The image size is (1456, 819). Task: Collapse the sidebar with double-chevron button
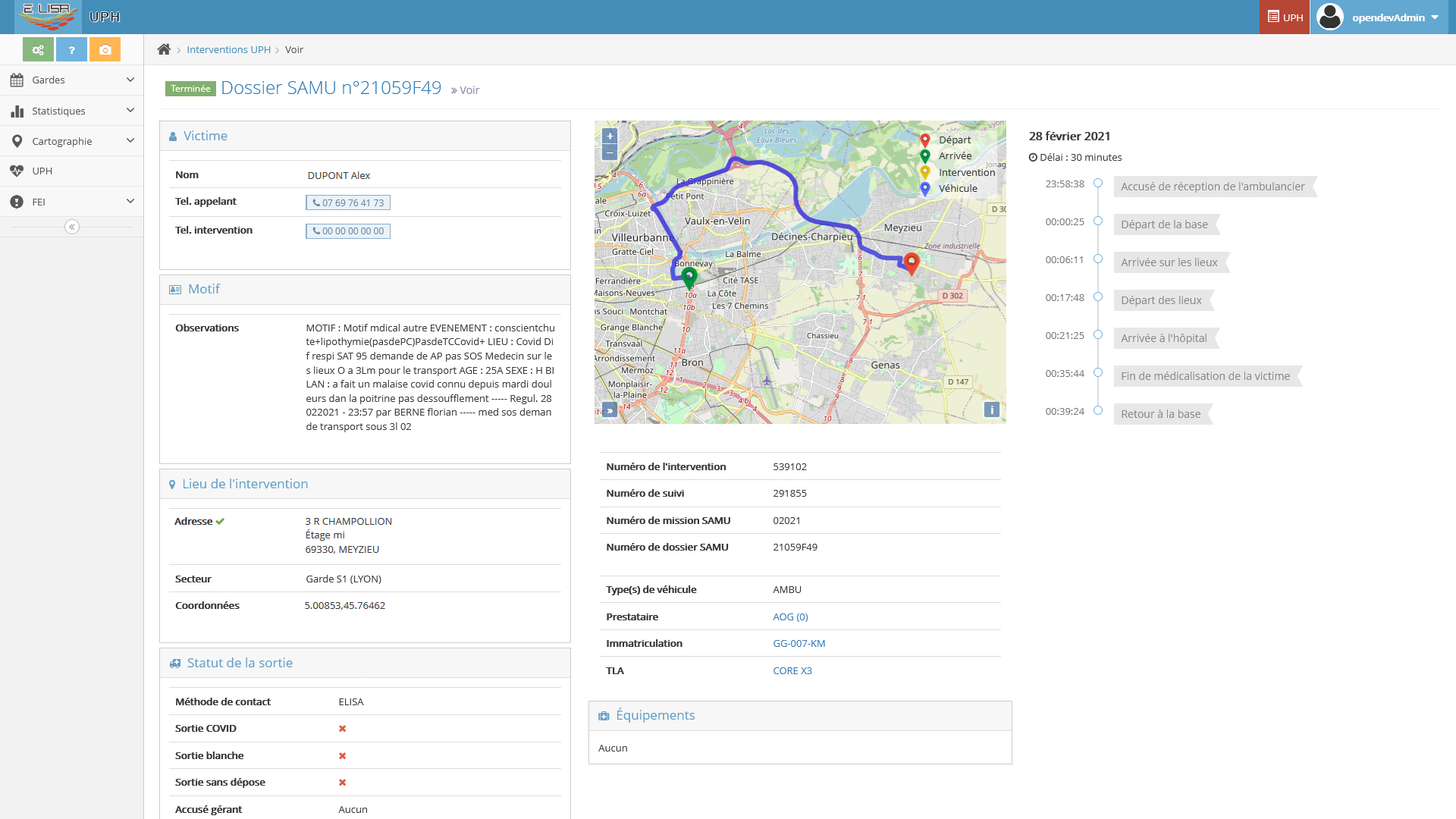[x=72, y=227]
